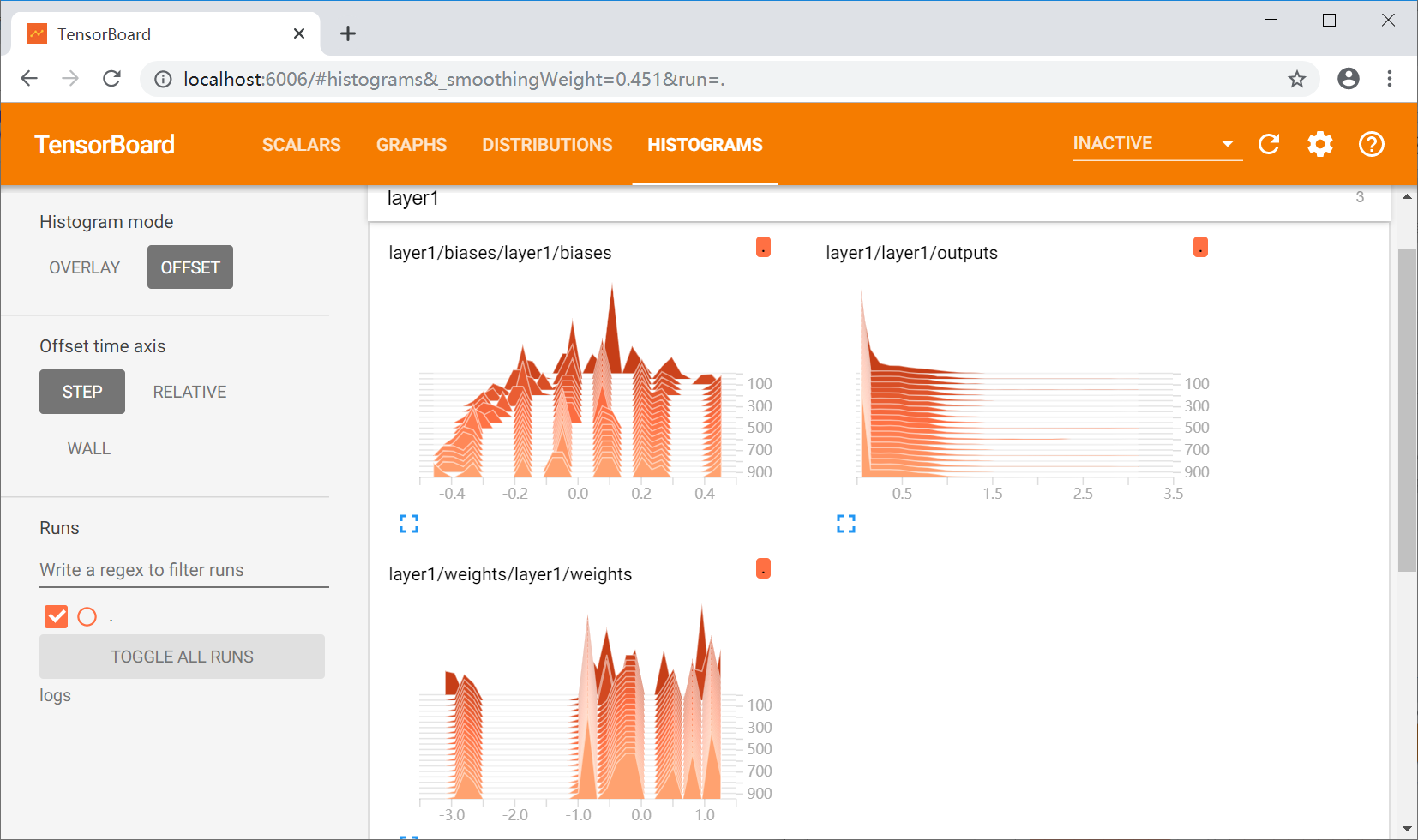
Task: Uncheck the '.' run checkbox
Action: [57, 616]
